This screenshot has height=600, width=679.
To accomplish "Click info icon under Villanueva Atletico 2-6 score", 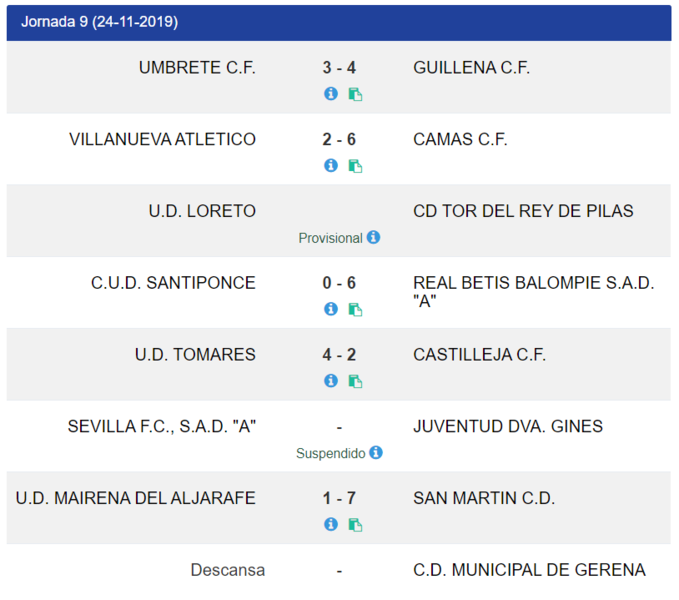I will click(331, 165).
